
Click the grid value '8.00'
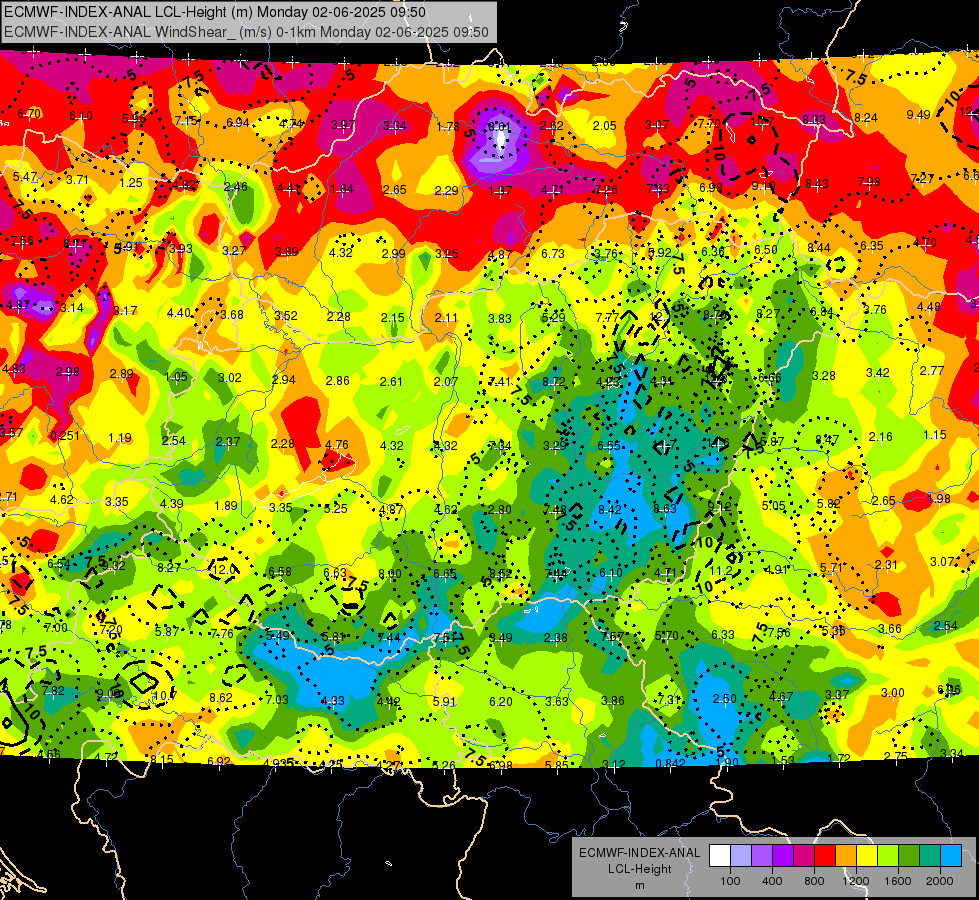pyautogui.click(x=390, y=573)
